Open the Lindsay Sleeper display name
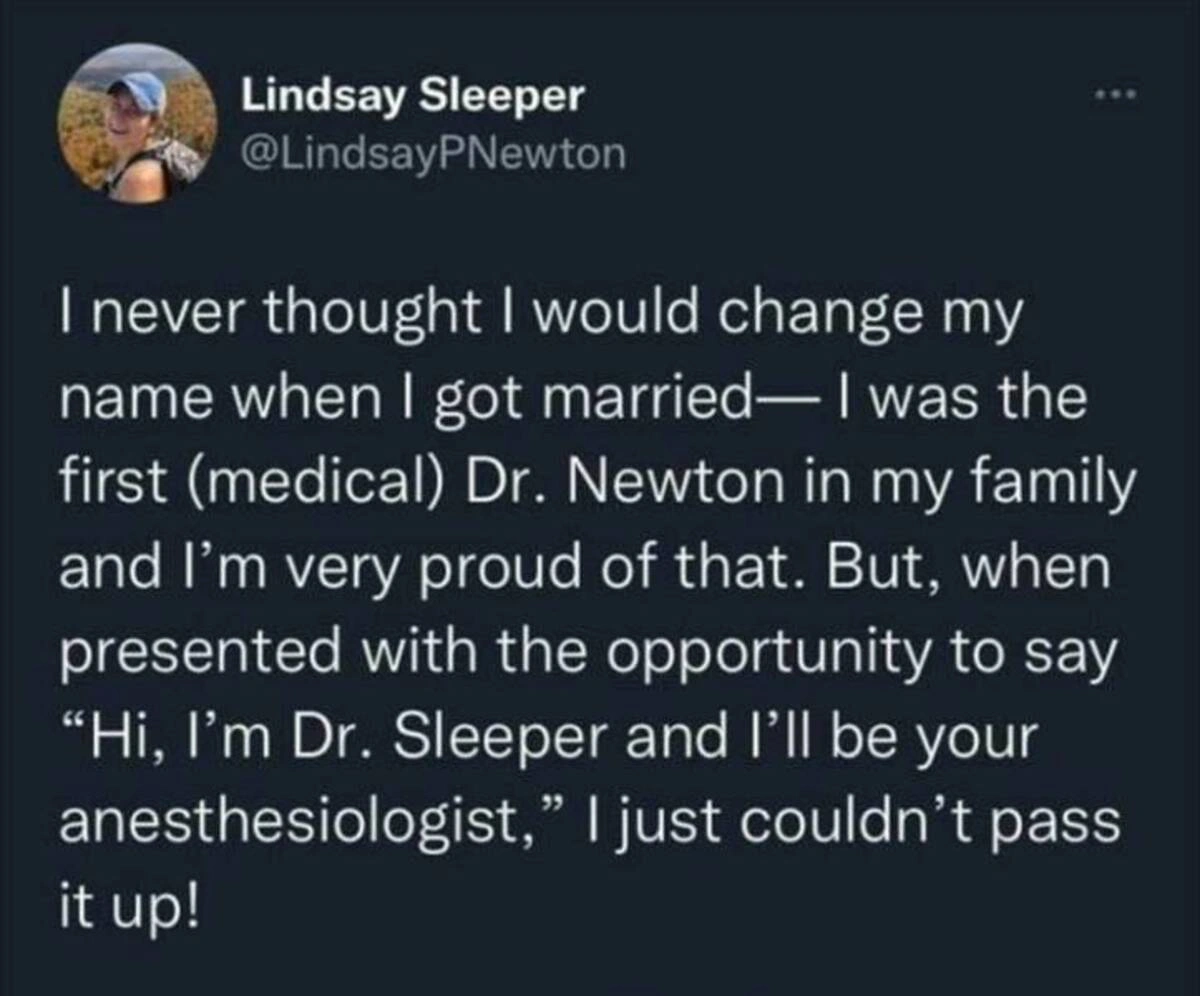 pyautogui.click(x=412, y=96)
